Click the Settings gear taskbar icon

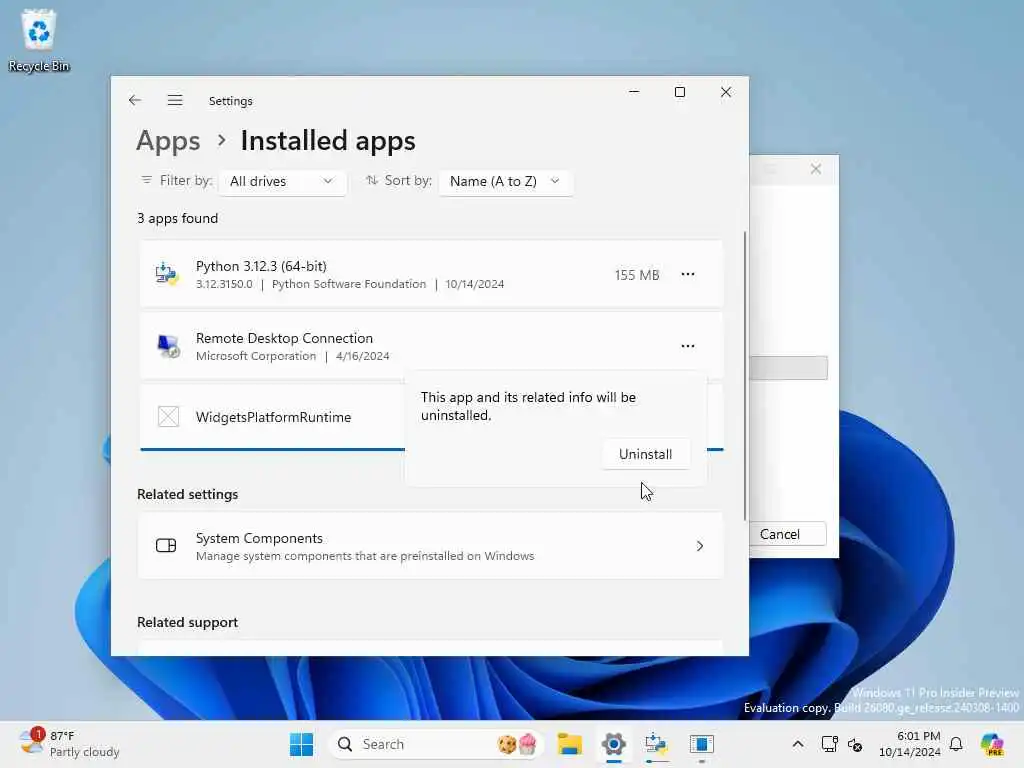click(x=614, y=744)
